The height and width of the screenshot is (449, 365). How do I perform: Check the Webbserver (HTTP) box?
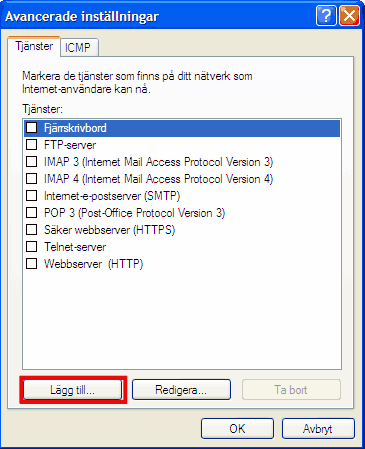[32, 264]
